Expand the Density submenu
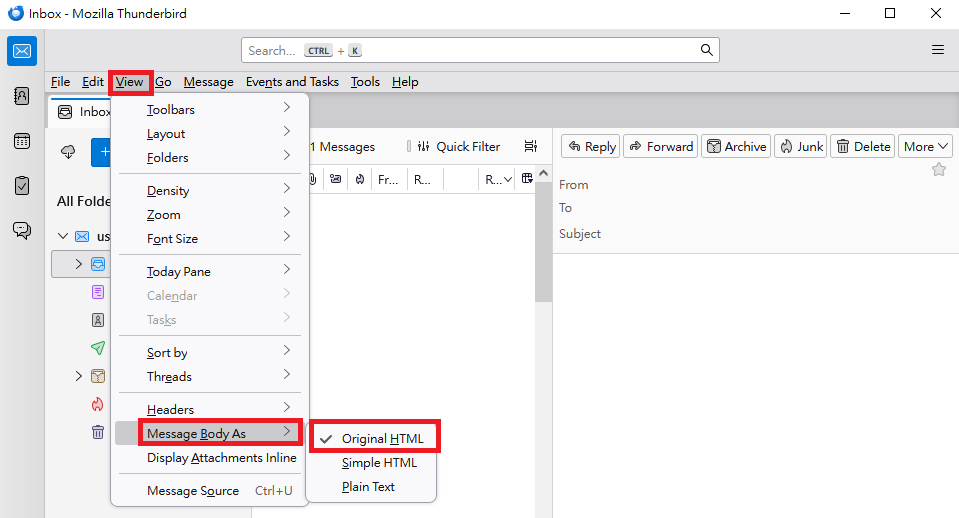Image resolution: width=959 pixels, height=518 pixels. 209,191
